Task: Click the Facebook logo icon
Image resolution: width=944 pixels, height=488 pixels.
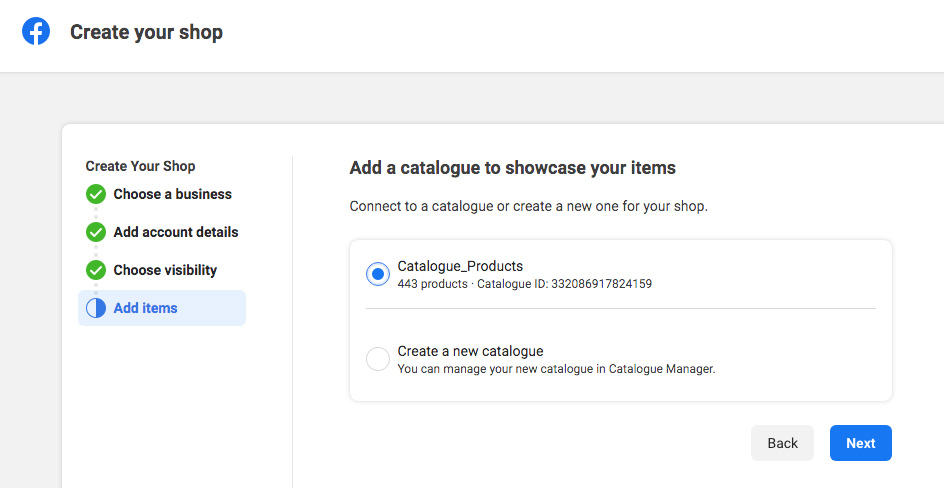Action: (x=36, y=31)
